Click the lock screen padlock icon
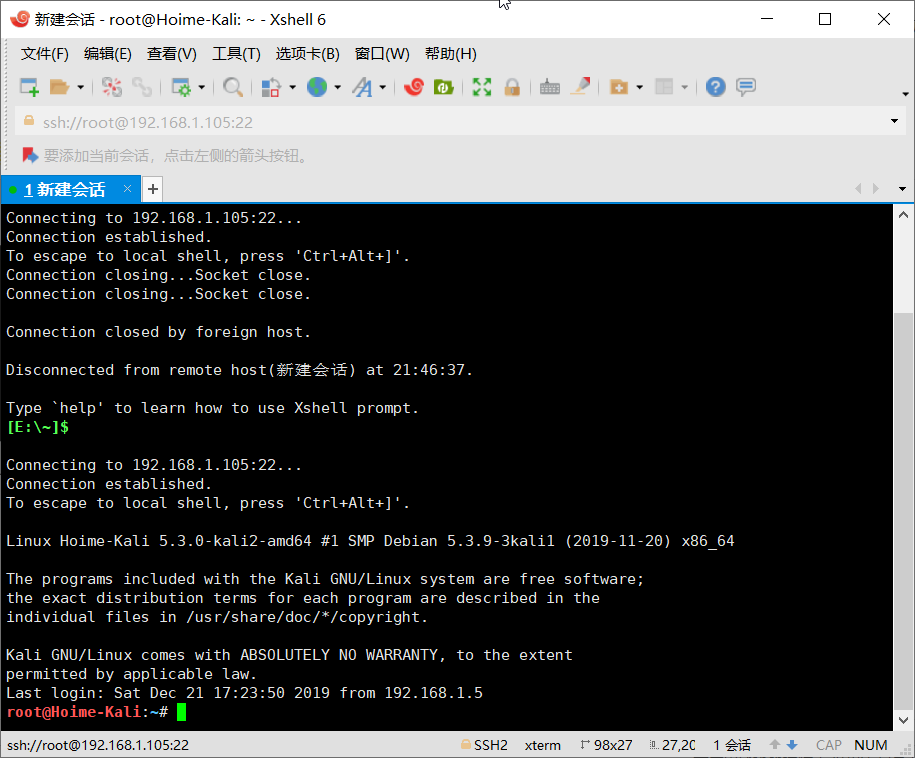The image size is (915, 758). tap(512, 88)
